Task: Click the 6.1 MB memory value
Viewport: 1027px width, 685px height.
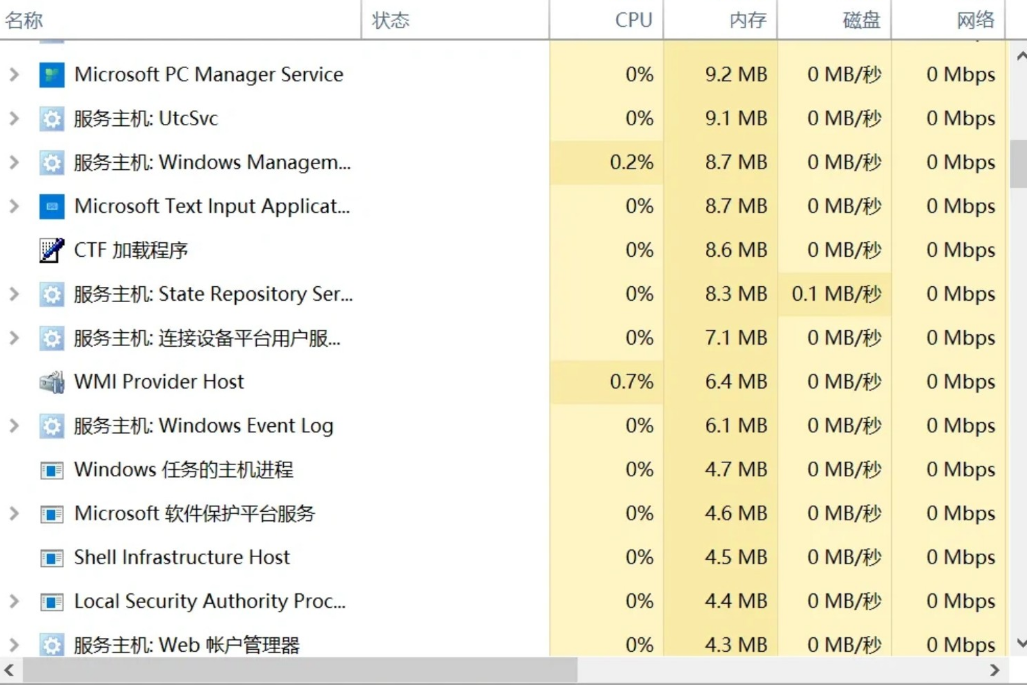Action: [x=736, y=426]
